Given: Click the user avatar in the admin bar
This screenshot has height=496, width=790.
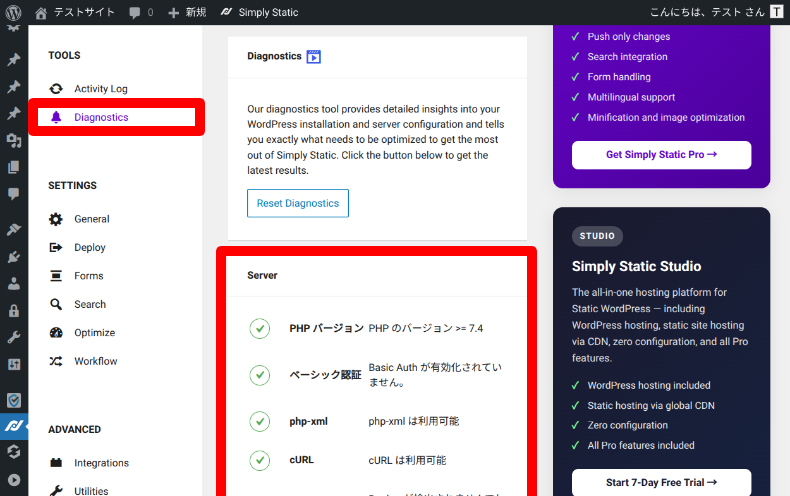Looking at the screenshot, I should point(776,12).
